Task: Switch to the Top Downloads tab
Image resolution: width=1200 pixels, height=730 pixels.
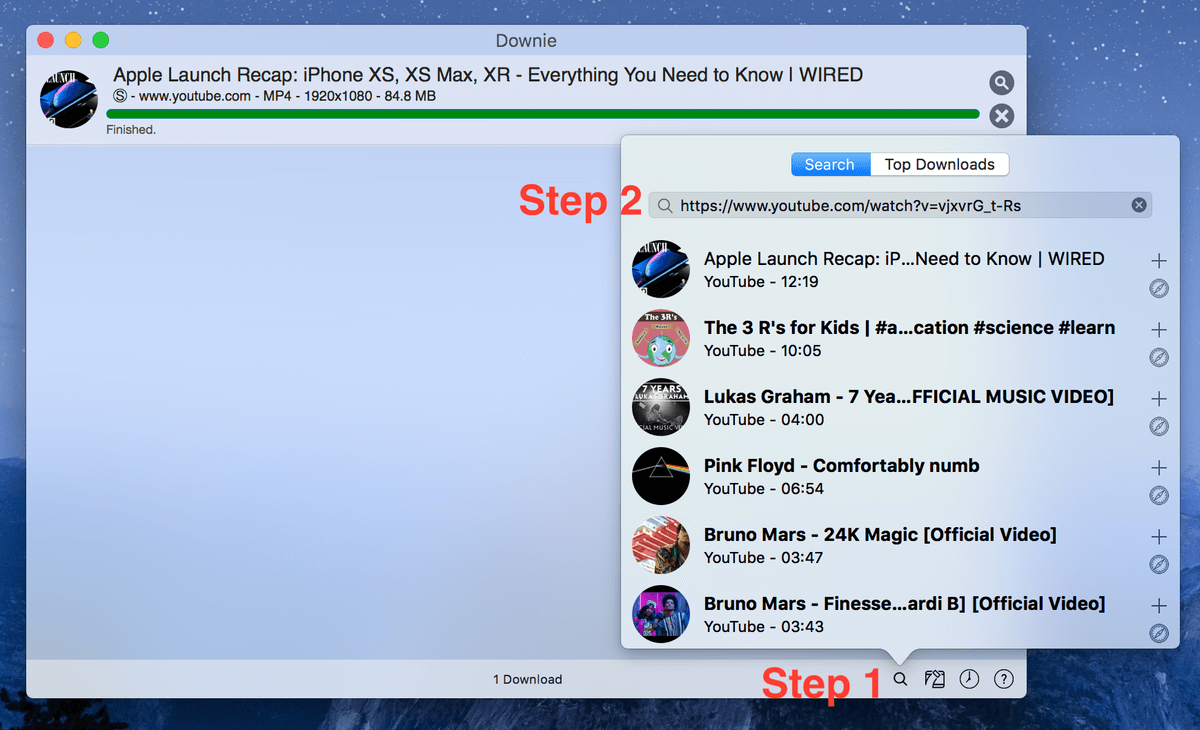Action: [x=940, y=164]
